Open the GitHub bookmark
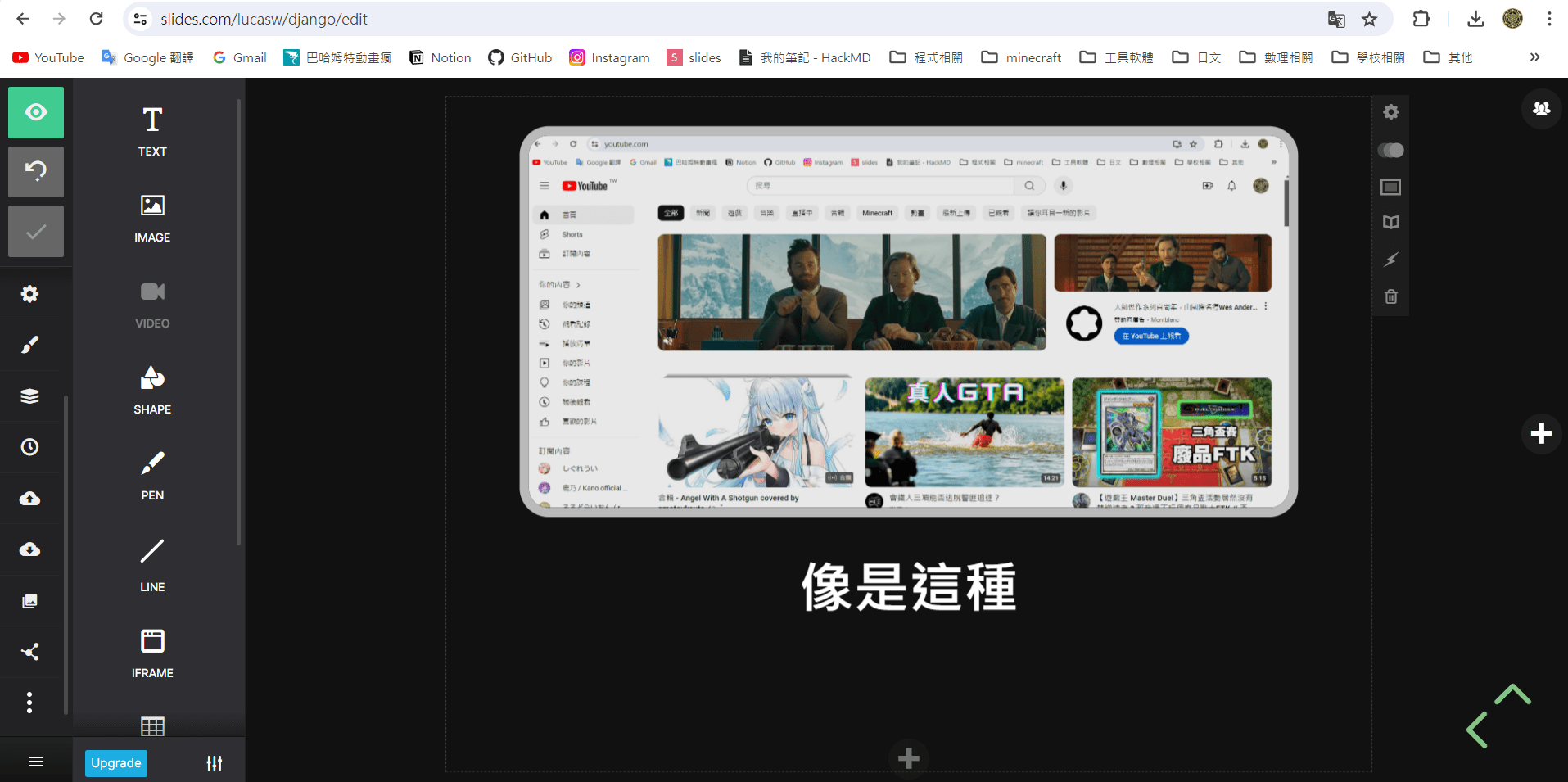This screenshot has height=782, width=1568. pyautogui.click(x=520, y=57)
